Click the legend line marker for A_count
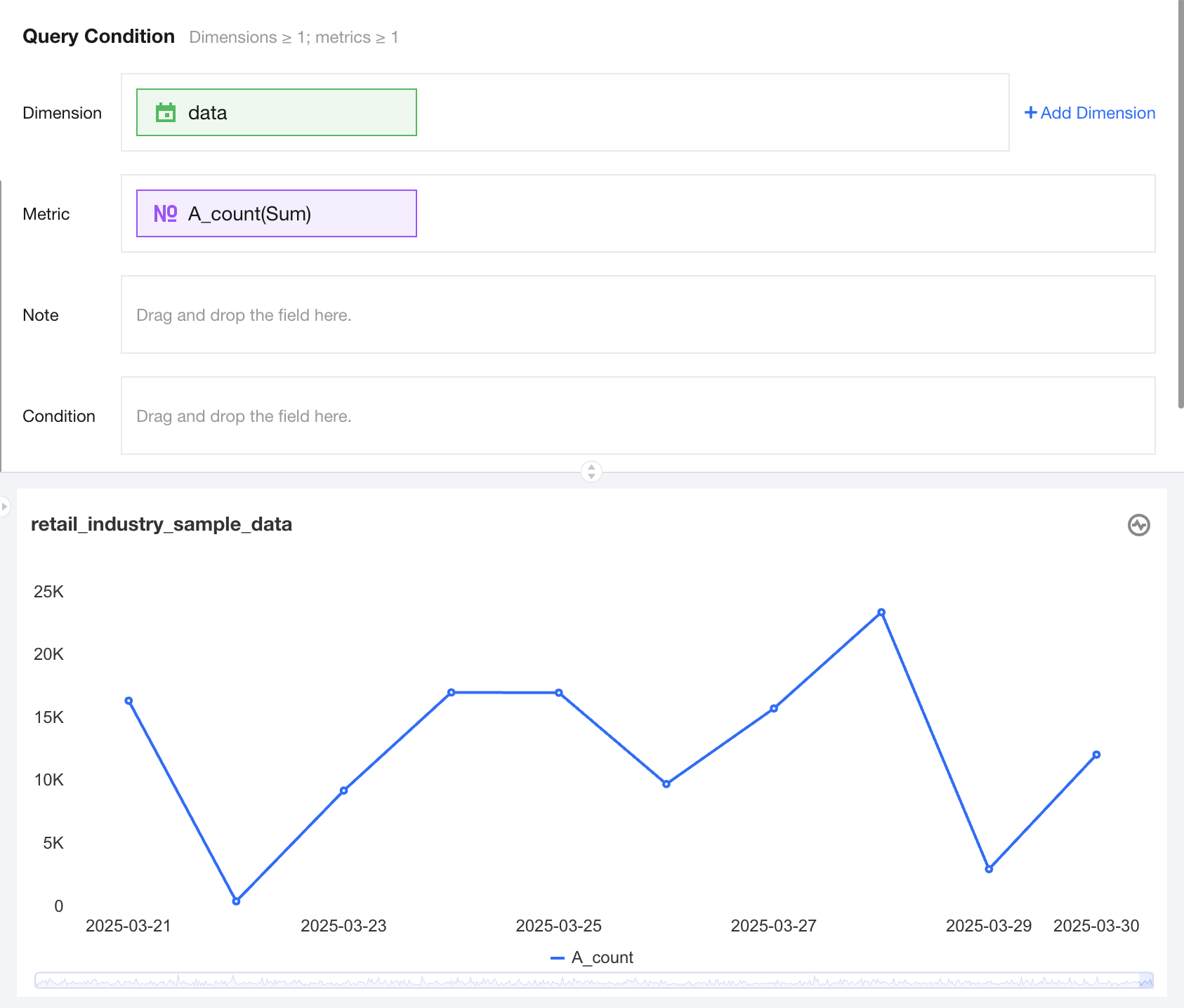This screenshot has height=1008, width=1184. tap(558, 958)
